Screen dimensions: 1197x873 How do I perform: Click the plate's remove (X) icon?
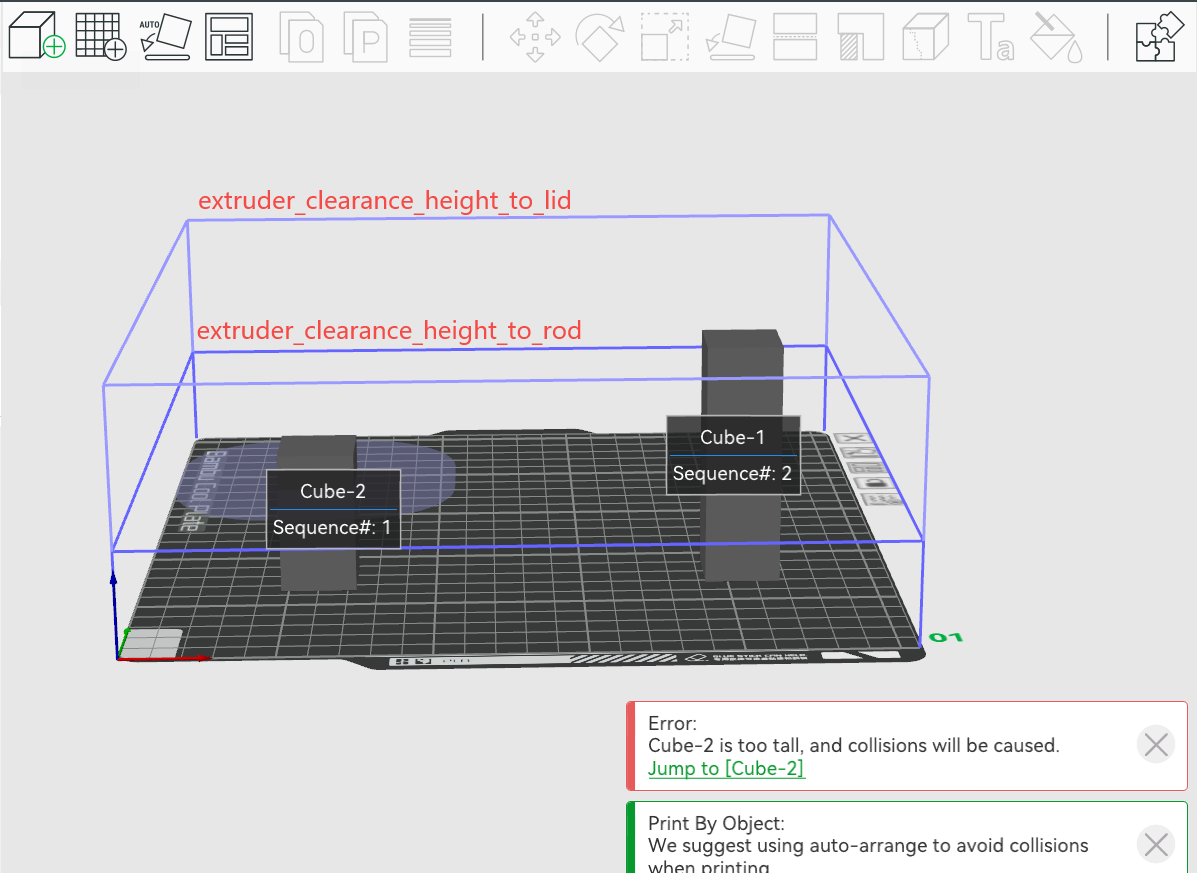853,439
